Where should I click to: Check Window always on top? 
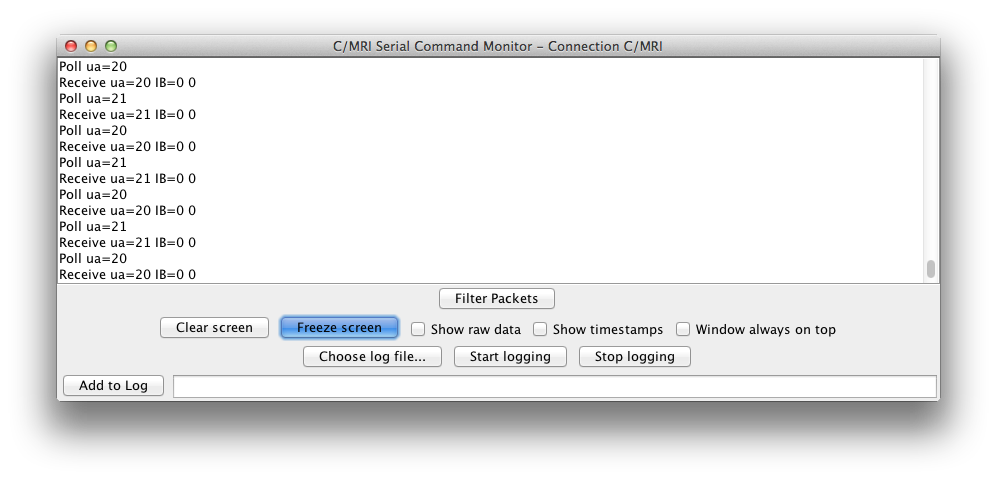pos(684,329)
